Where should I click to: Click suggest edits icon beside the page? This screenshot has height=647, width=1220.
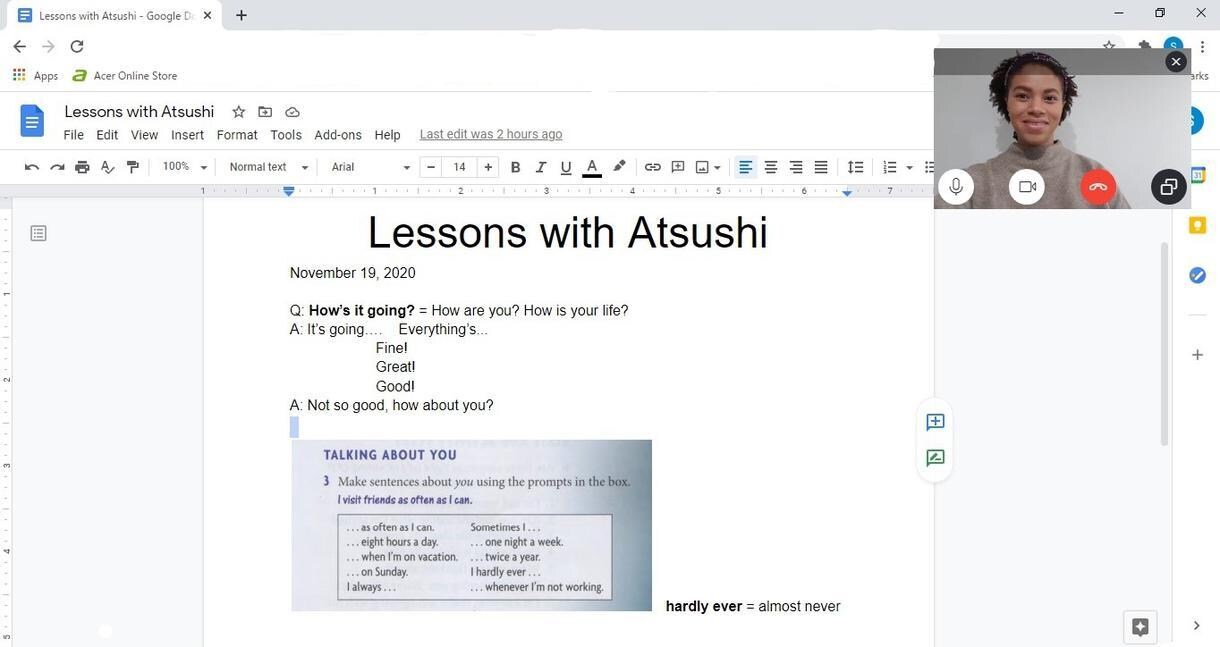935,458
